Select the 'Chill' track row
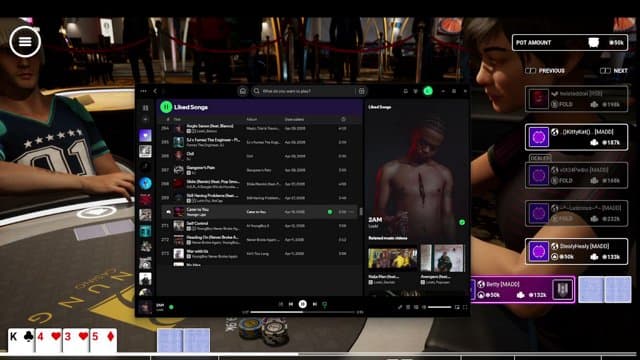 [259, 156]
